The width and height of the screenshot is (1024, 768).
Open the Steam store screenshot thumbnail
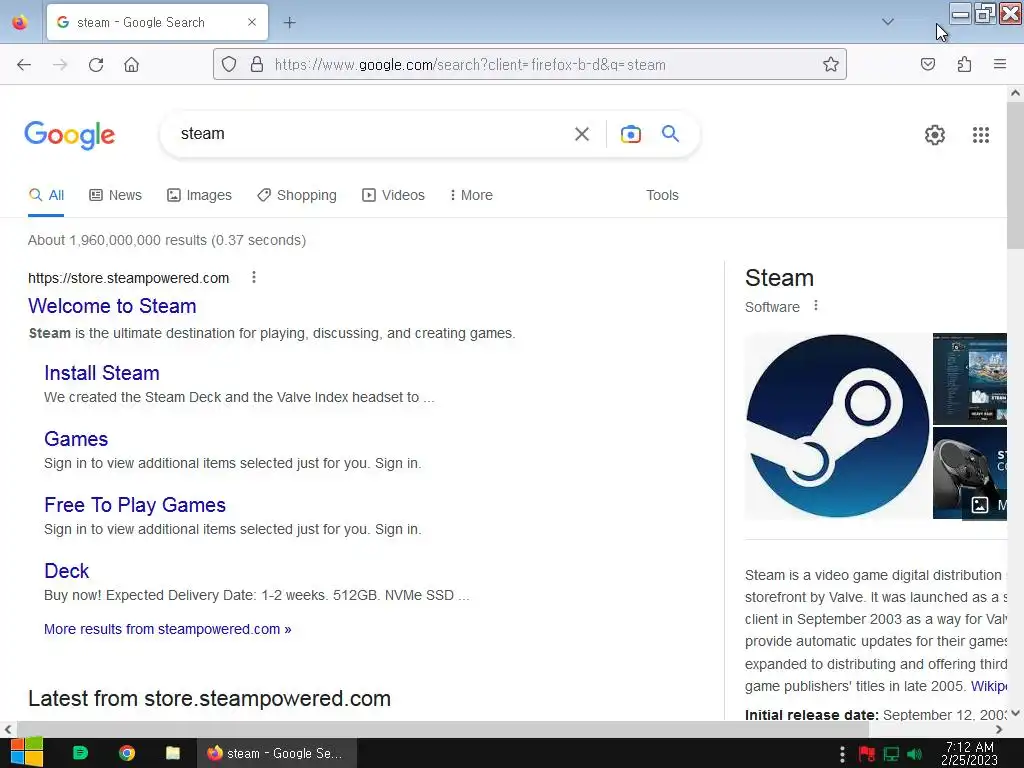(970, 379)
